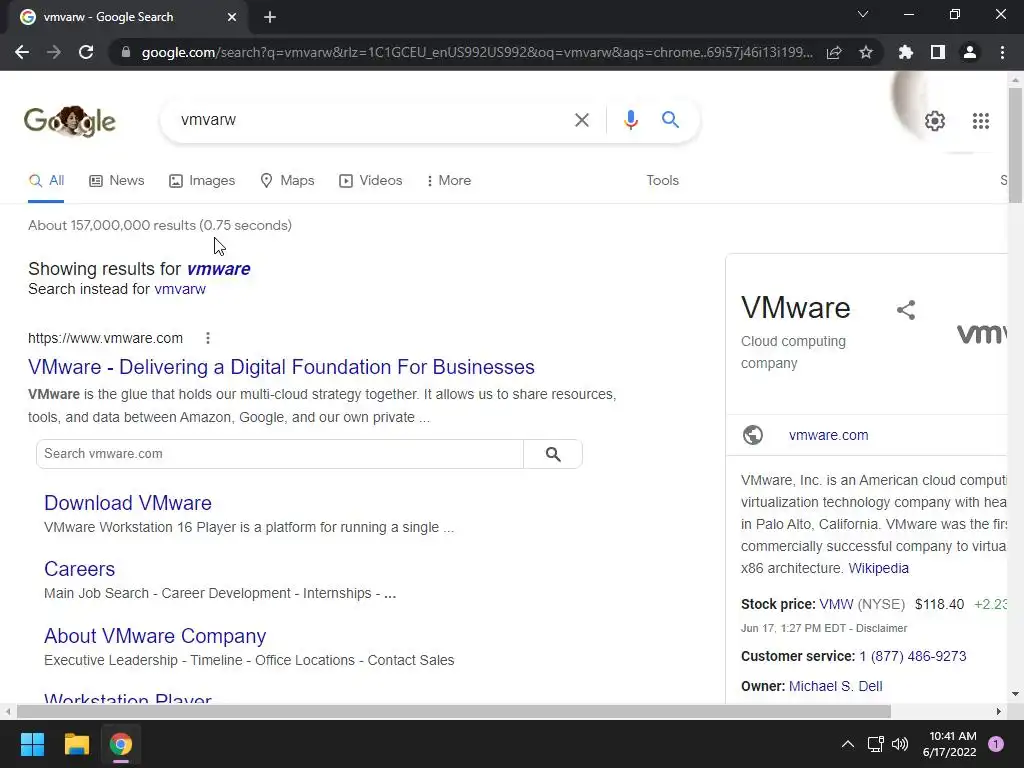Share this page from address bar
This screenshot has width=1024, height=768.
pyautogui.click(x=834, y=52)
